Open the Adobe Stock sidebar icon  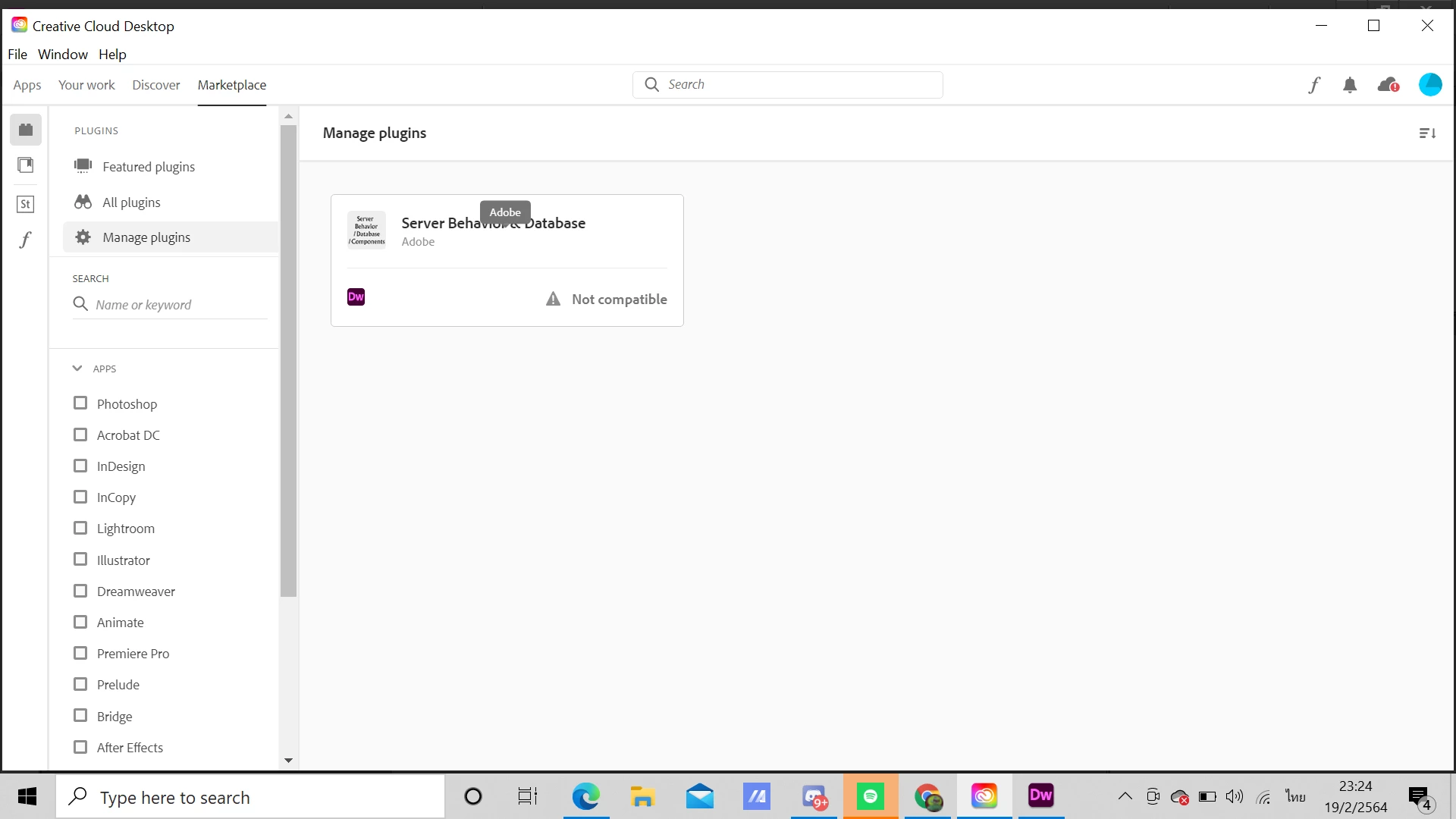pyautogui.click(x=26, y=204)
